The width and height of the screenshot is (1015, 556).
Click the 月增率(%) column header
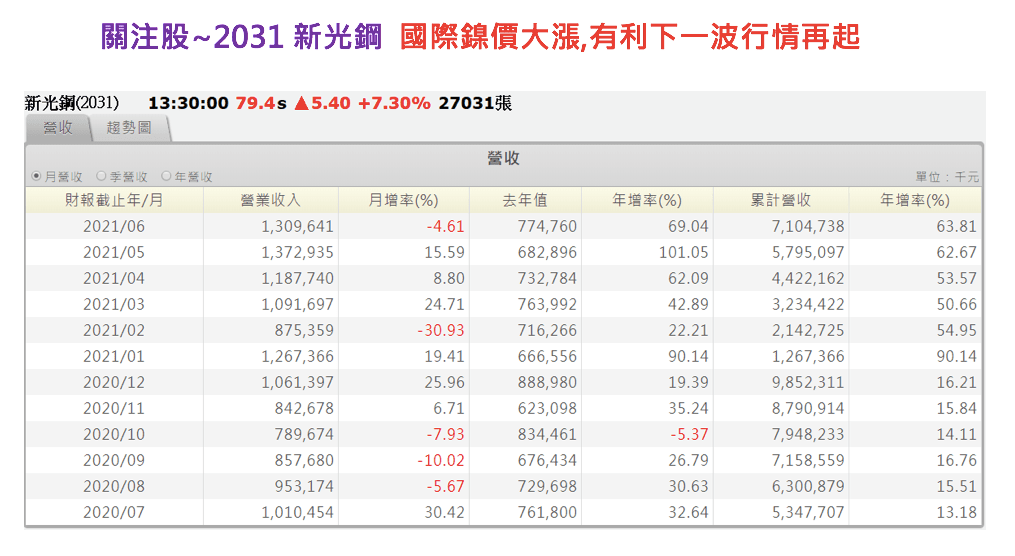pos(403,200)
